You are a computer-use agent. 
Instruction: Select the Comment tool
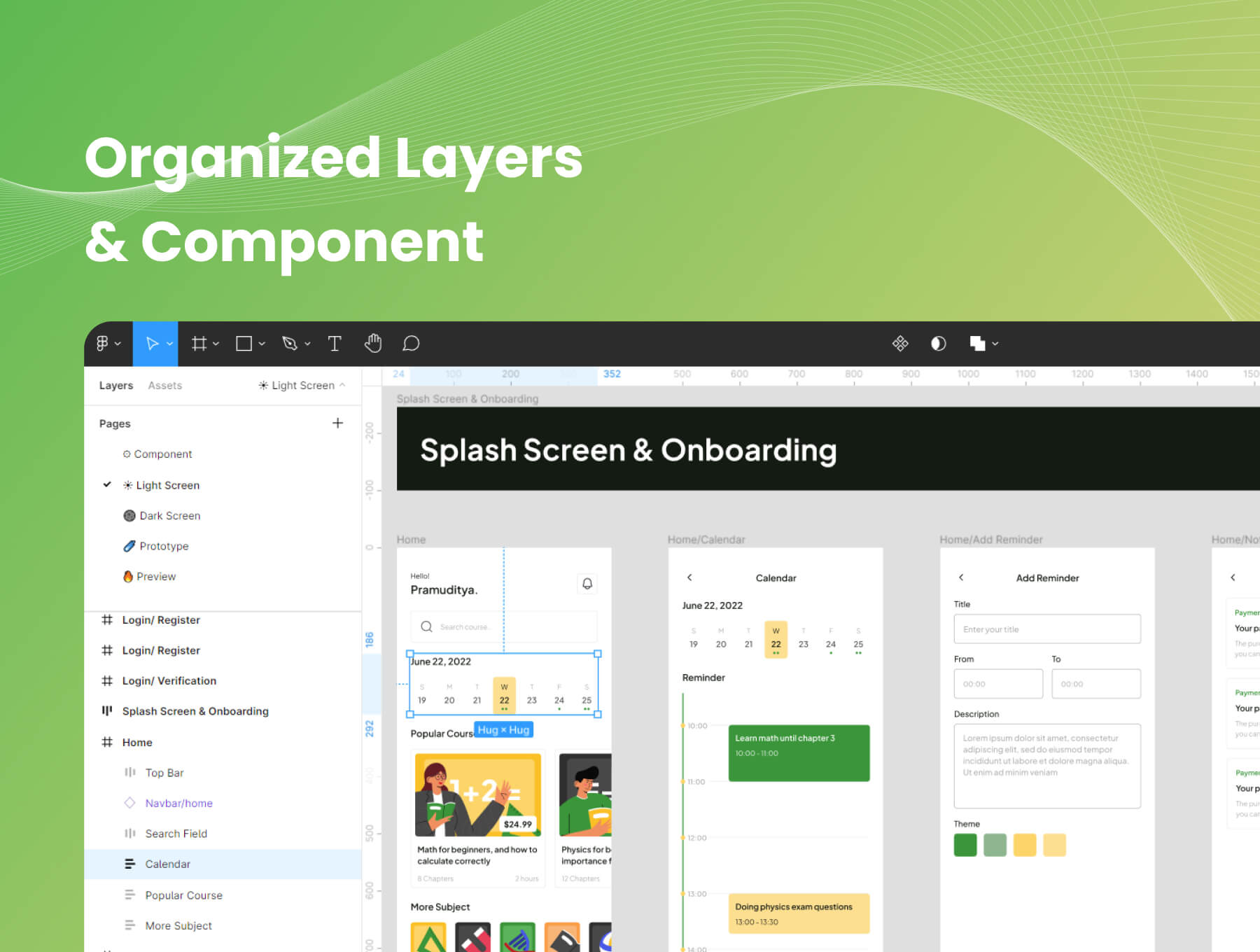[411, 344]
